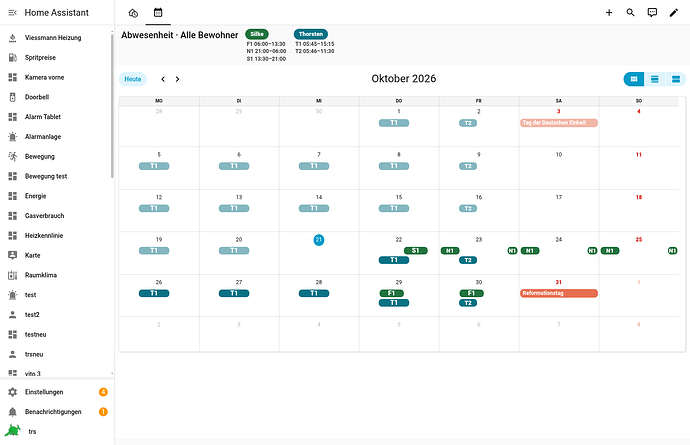The image size is (690, 445).
Task: Open trs user profile avatar
Action: (13, 430)
